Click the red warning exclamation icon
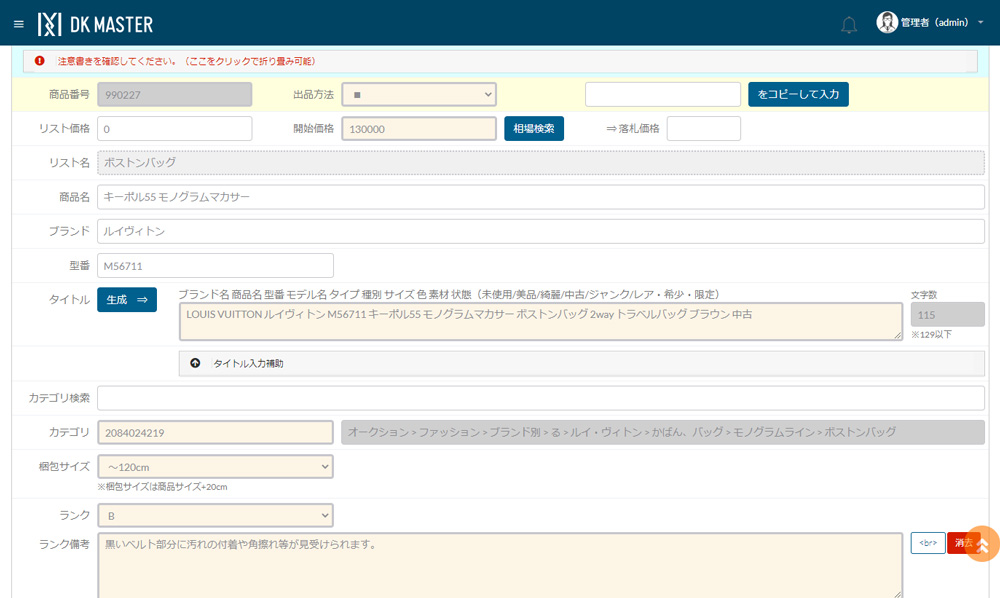Viewport: 1000px width, 598px height. point(40,61)
